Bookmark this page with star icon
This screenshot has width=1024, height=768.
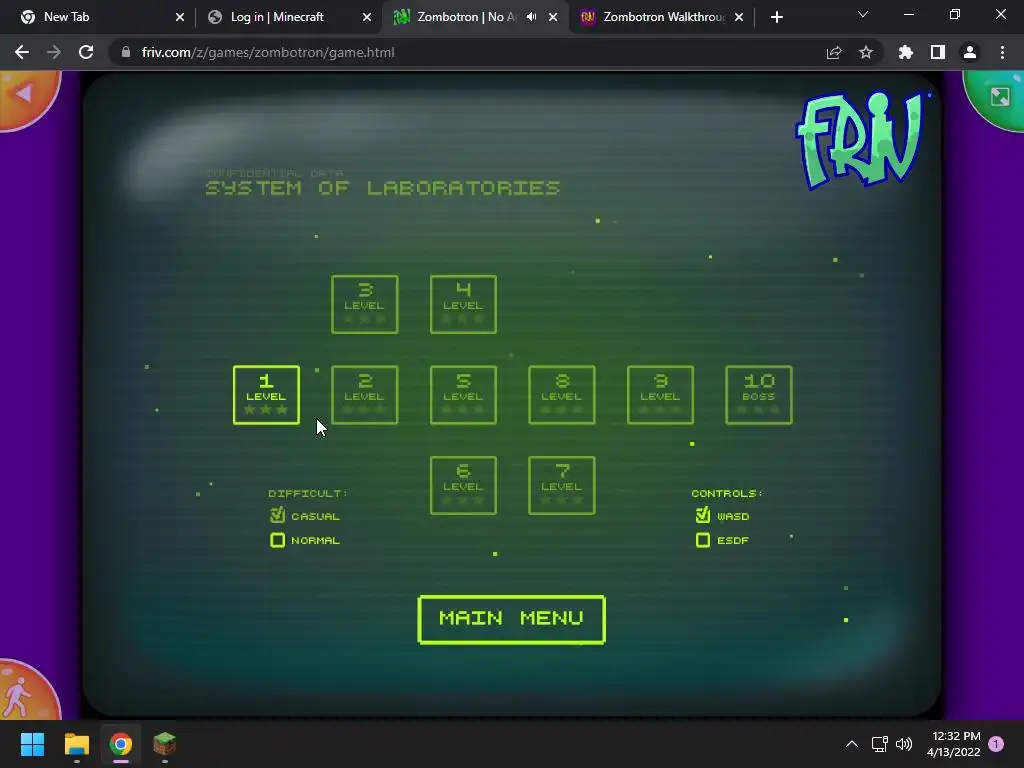(866, 52)
